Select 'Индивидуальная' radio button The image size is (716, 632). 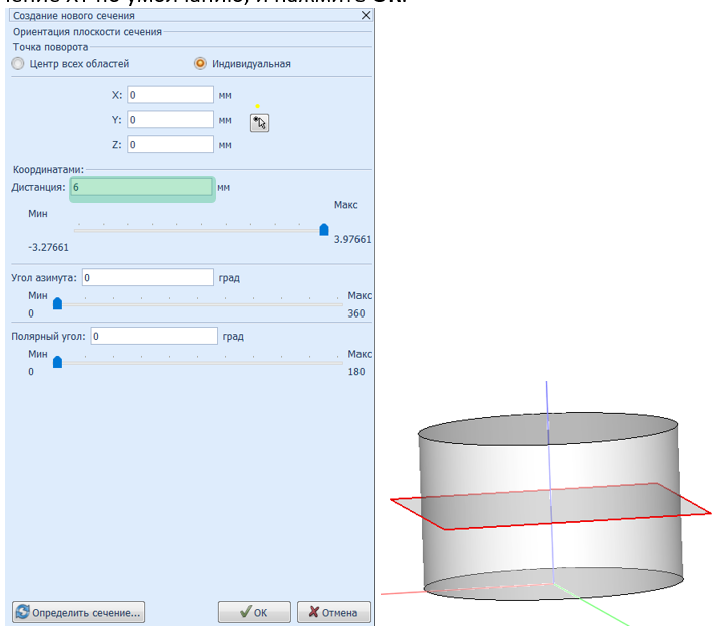[x=200, y=64]
